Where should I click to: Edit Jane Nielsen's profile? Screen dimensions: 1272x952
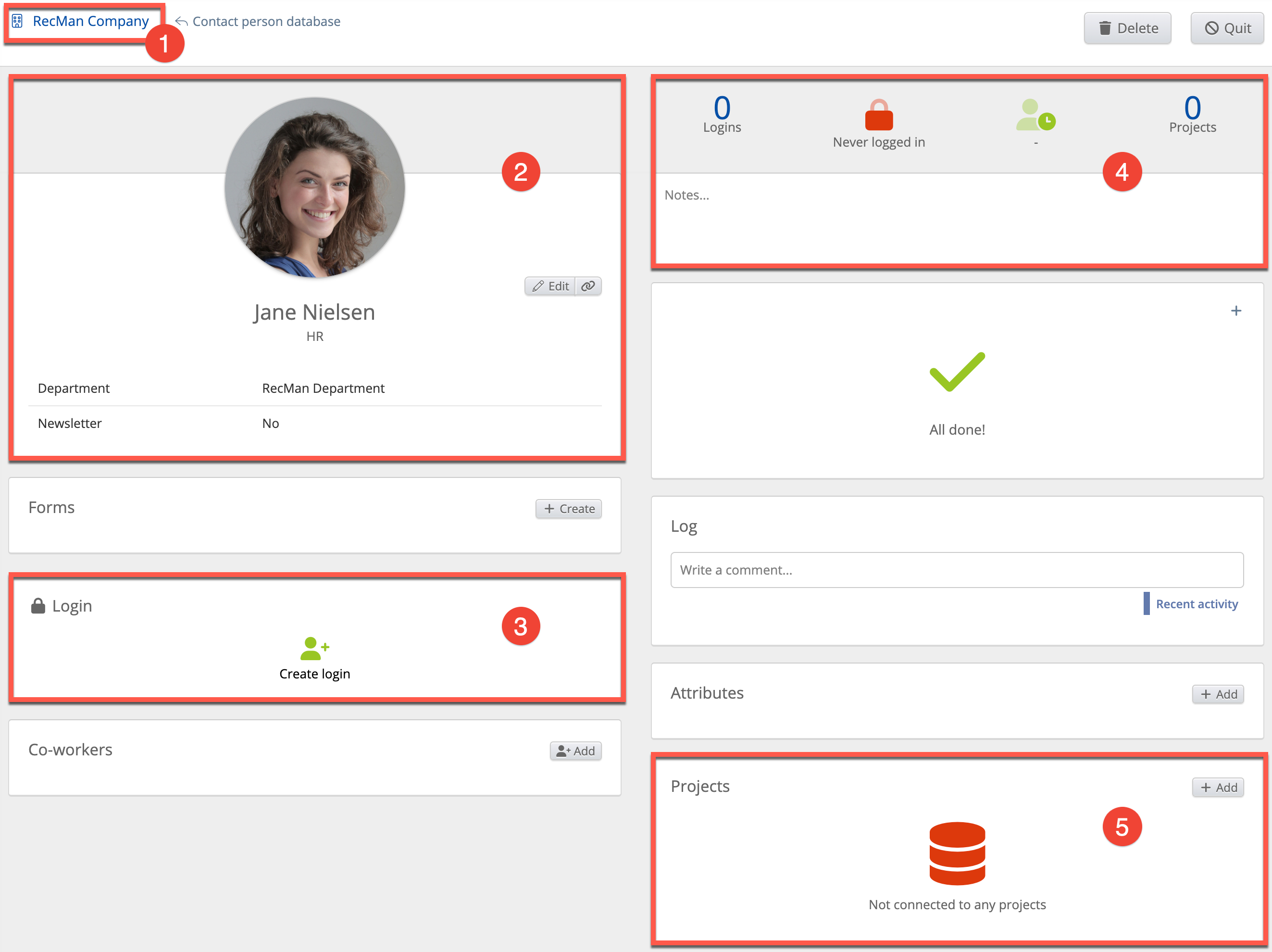pyautogui.click(x=550, y=286)
